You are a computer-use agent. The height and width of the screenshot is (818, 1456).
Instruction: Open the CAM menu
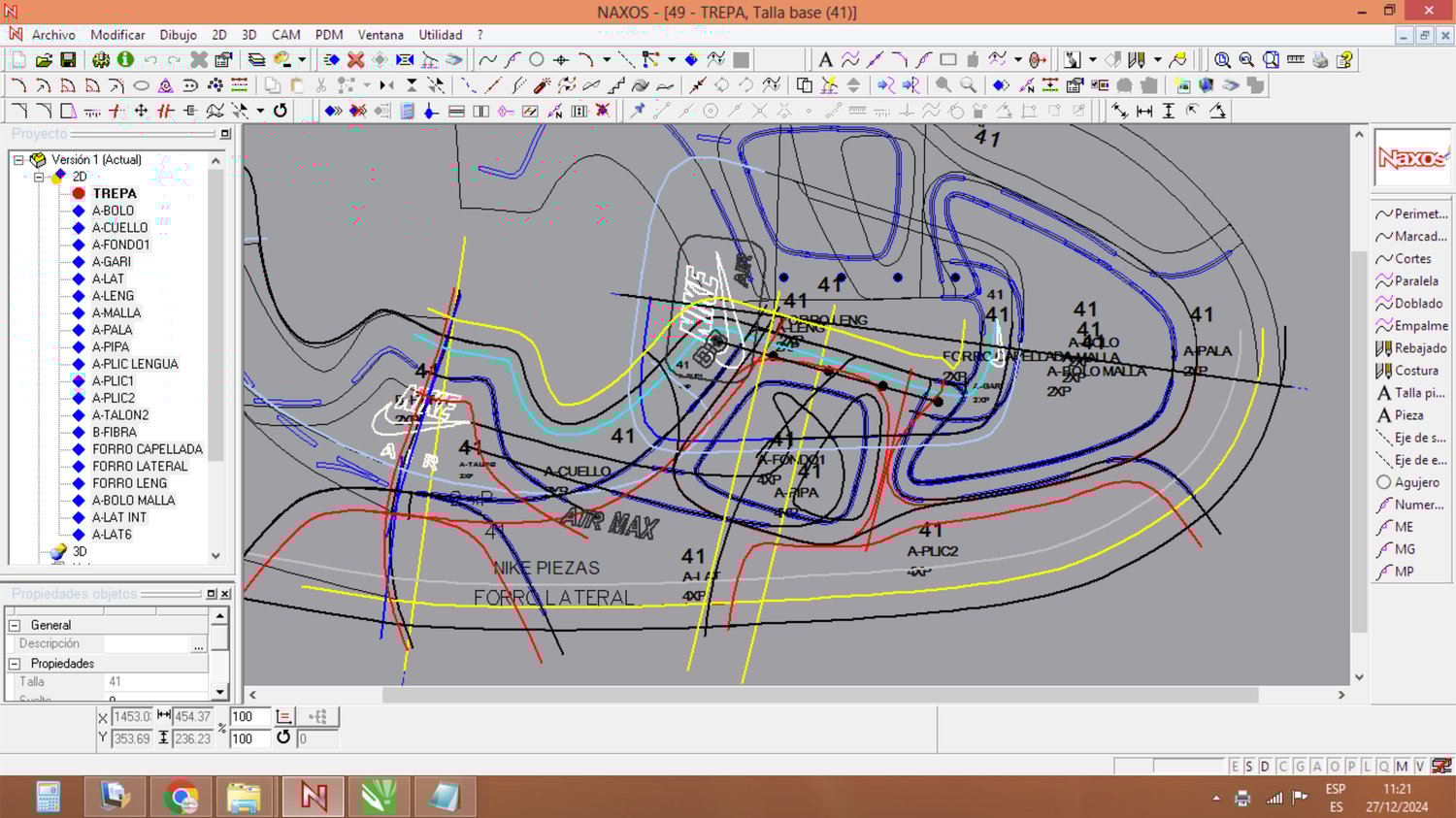click(285, 35)
